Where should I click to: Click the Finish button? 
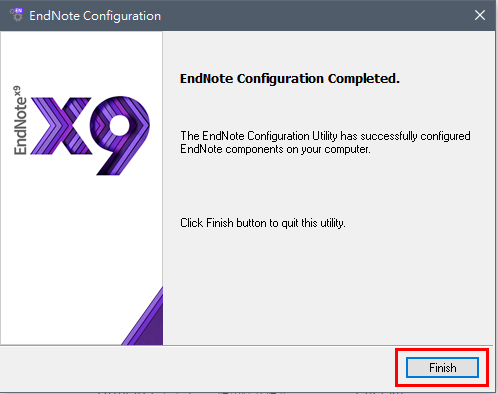(x=442, y=368)
